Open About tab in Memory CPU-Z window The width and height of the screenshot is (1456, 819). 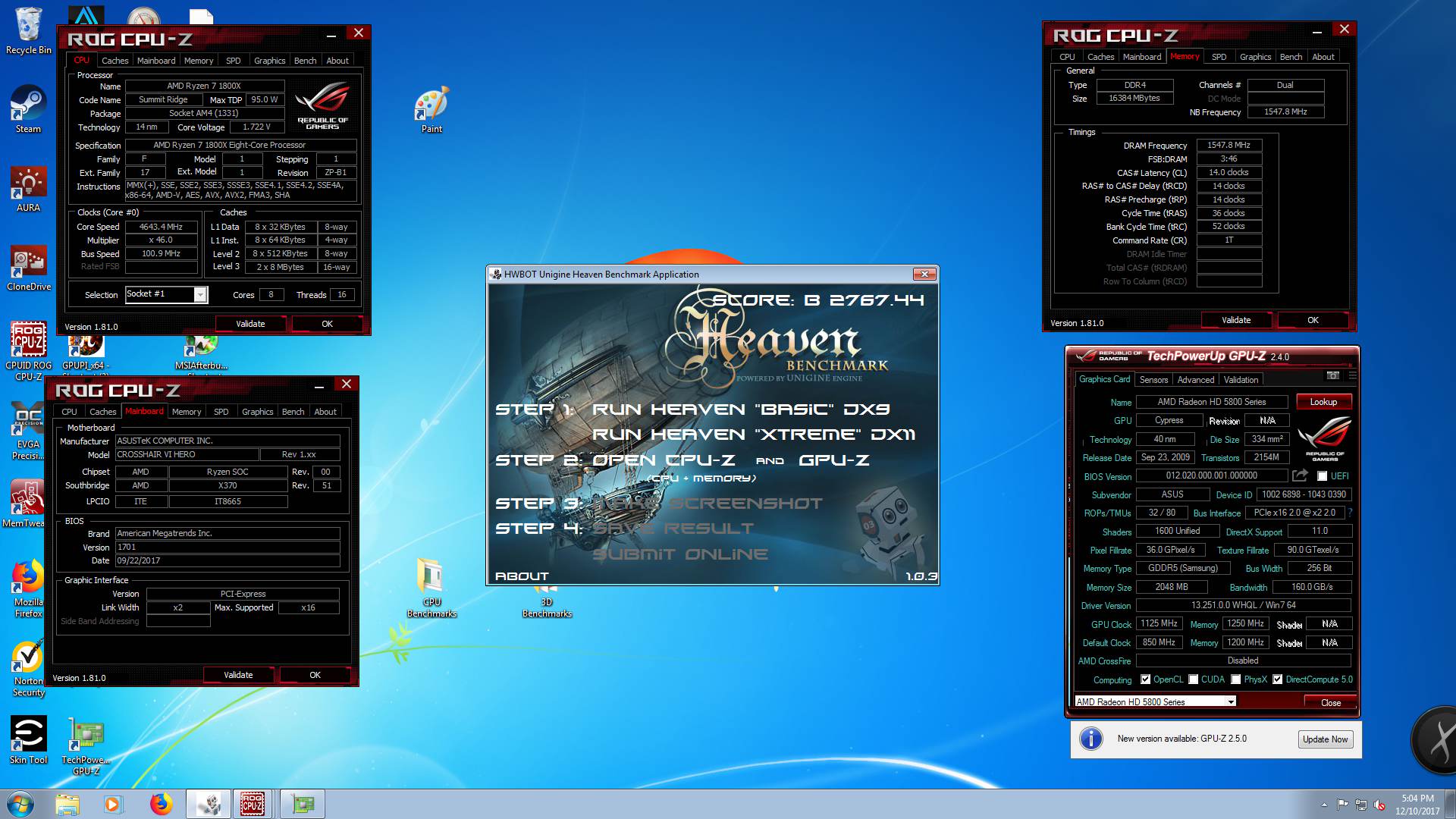point(1323,57)
